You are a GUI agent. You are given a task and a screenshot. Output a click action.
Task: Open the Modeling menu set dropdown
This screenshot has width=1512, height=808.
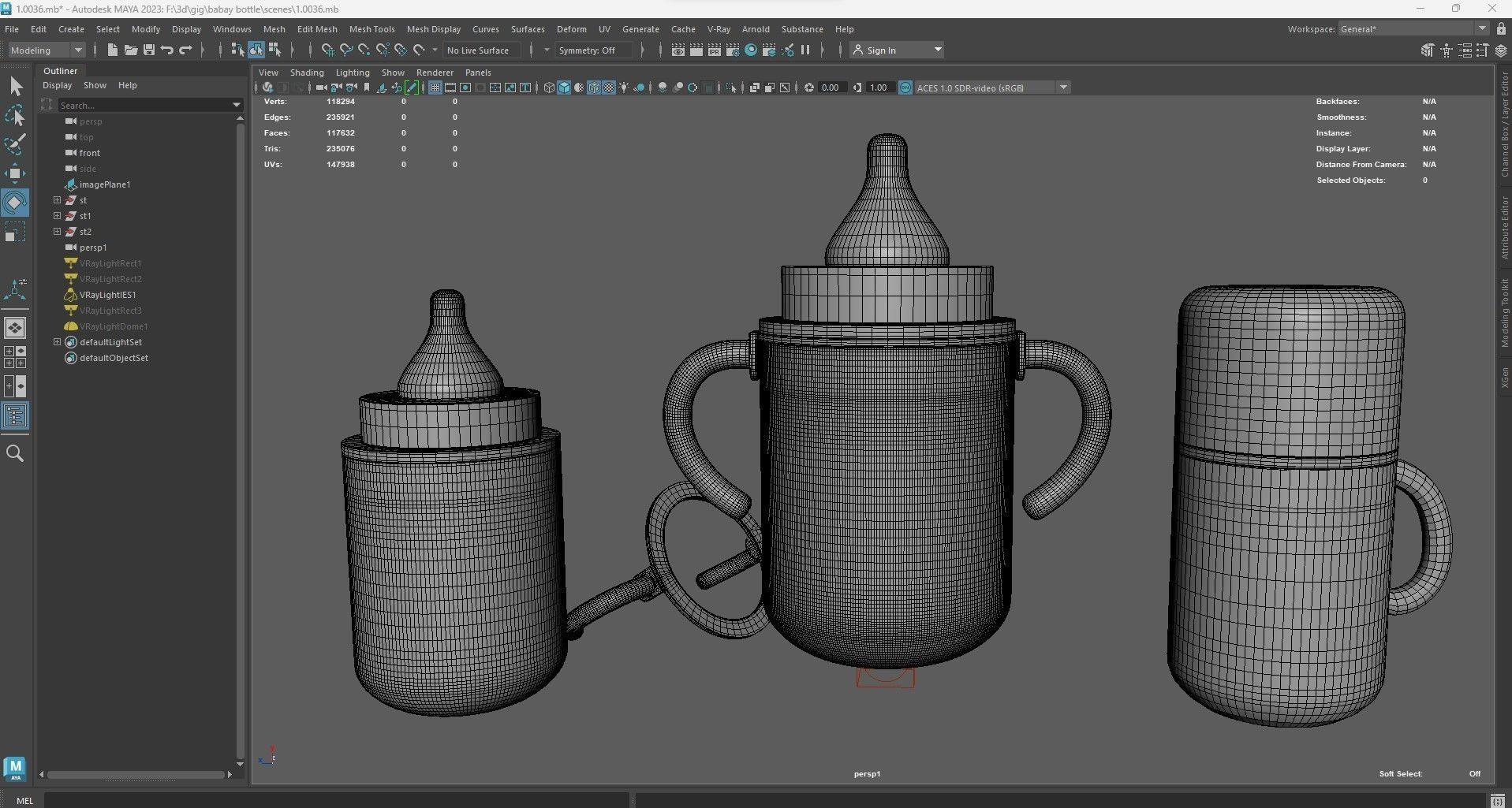click(x=47, y=50)
